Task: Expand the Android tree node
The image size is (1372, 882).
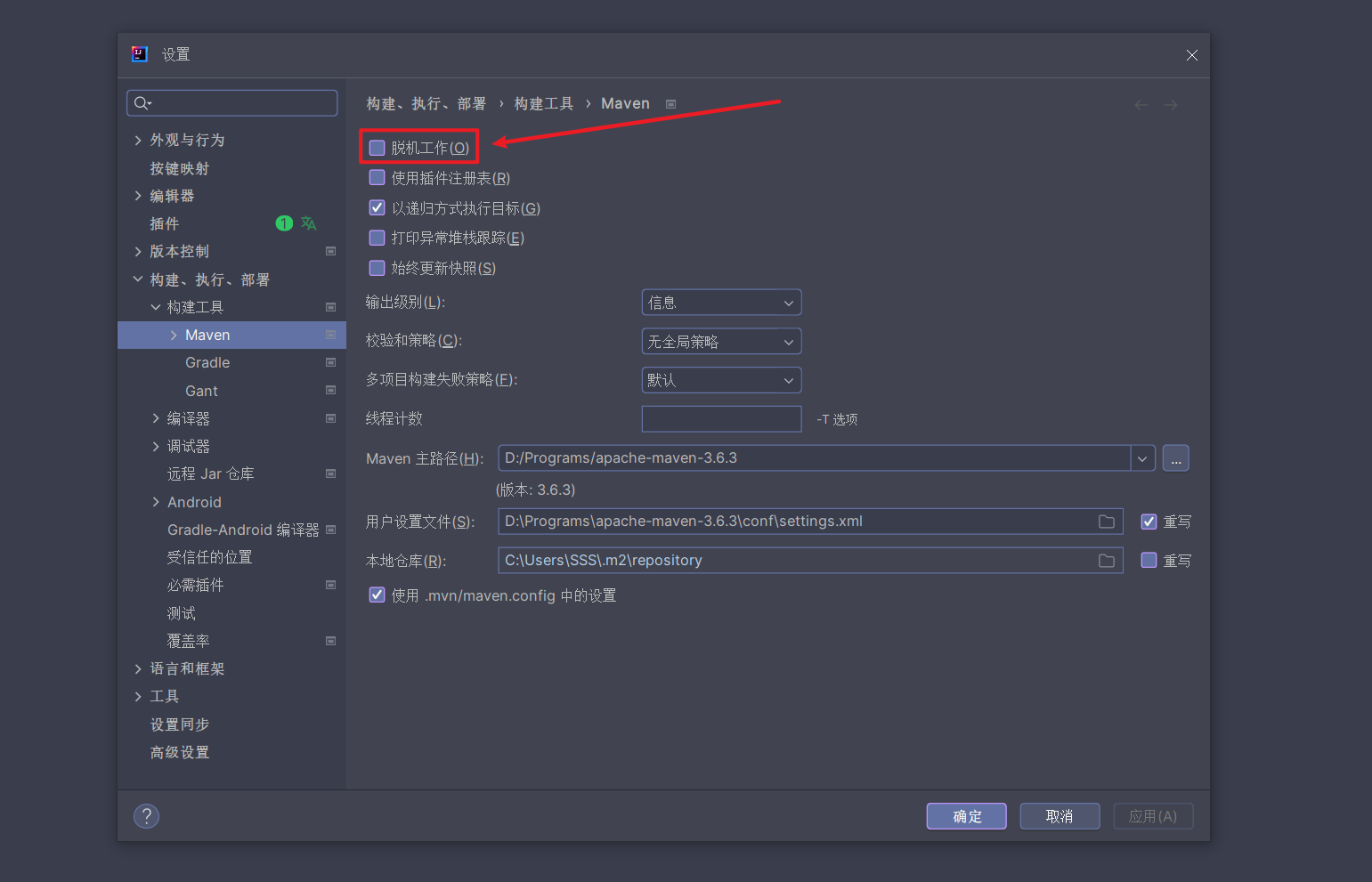Action: click(x=156, y=502)
